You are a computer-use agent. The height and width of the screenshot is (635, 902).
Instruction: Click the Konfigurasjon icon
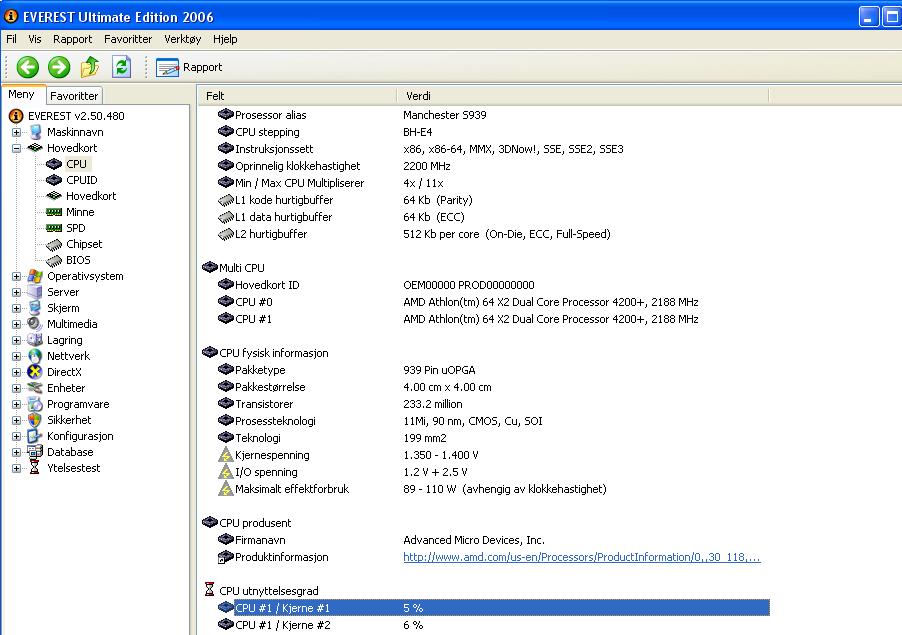tap(35, 436)
